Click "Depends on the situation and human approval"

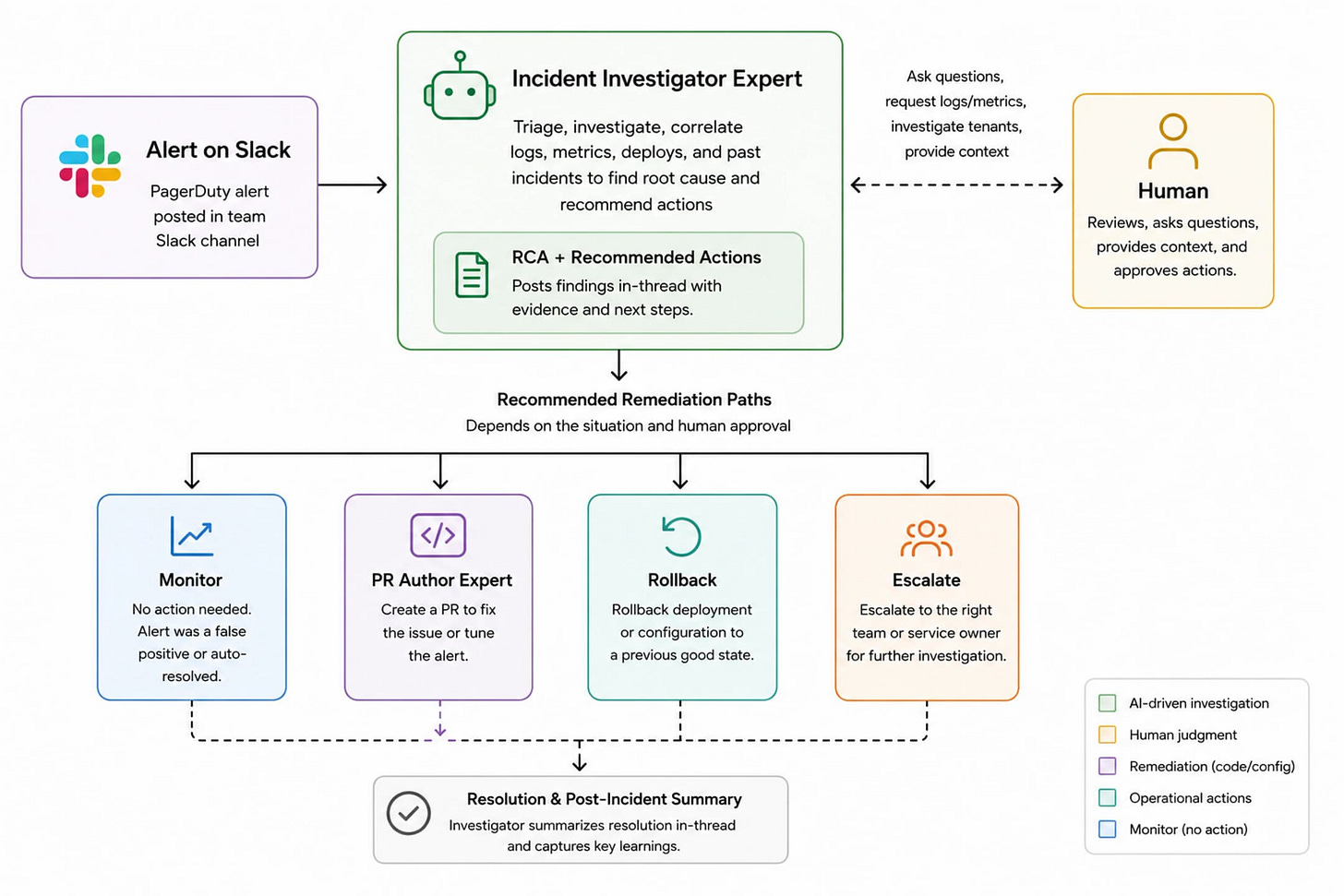click(628, 426)
